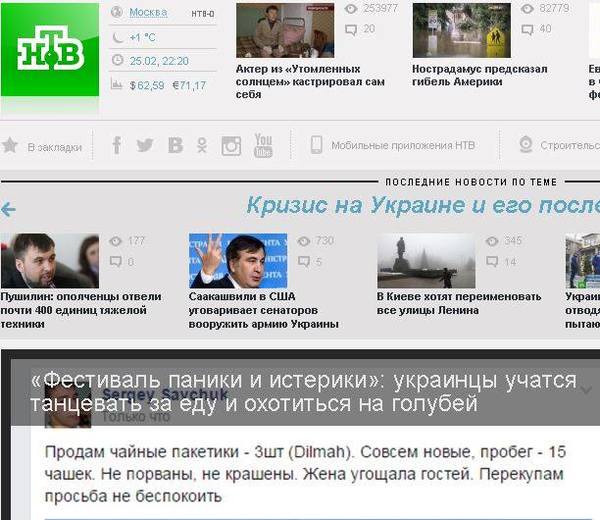This screenshot has width=600, height=520.
Task: Open Sergey Savchuk profile name
Action: [x=165, y=394]
